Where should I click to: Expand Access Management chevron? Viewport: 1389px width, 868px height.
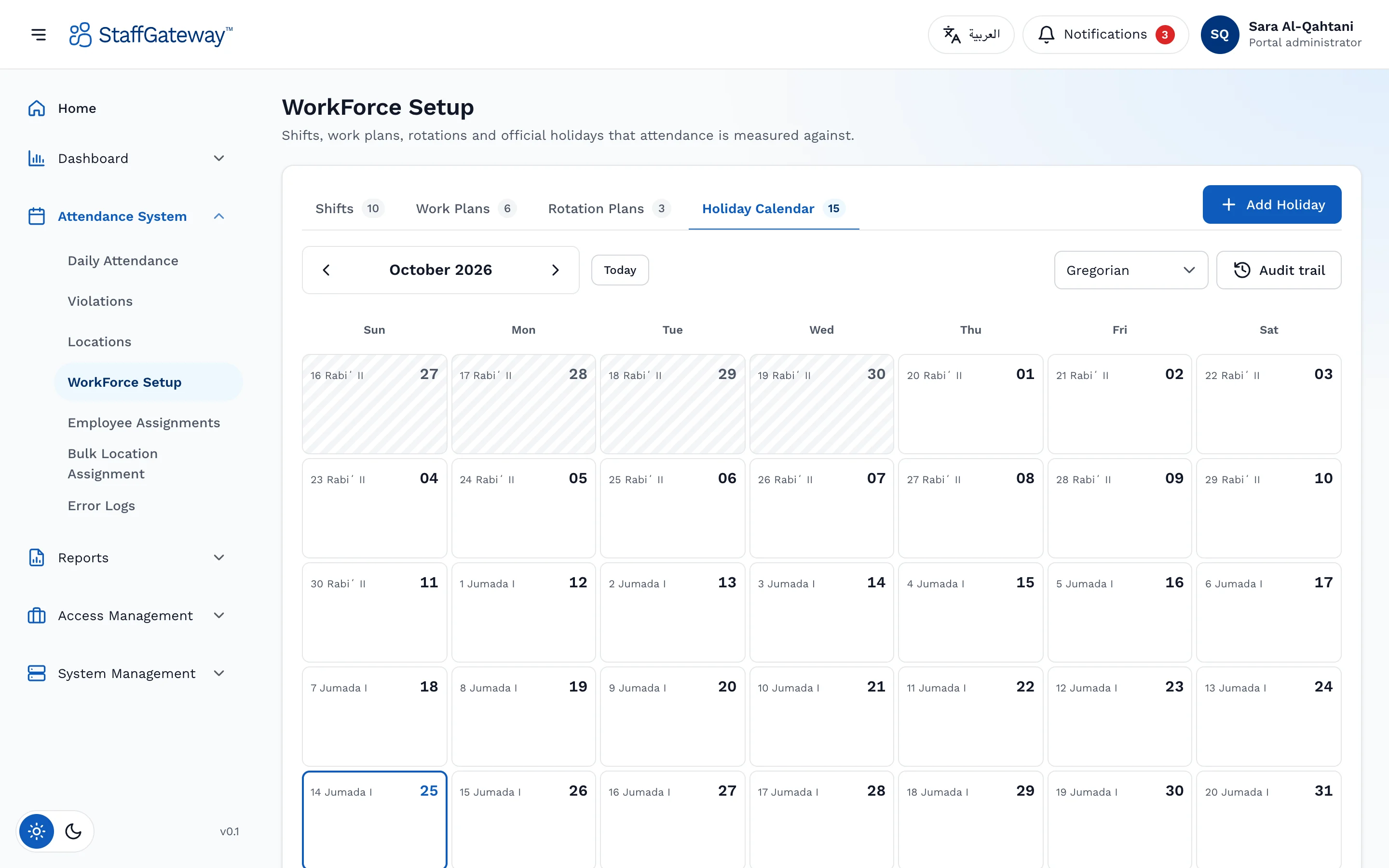click(218, 616)
